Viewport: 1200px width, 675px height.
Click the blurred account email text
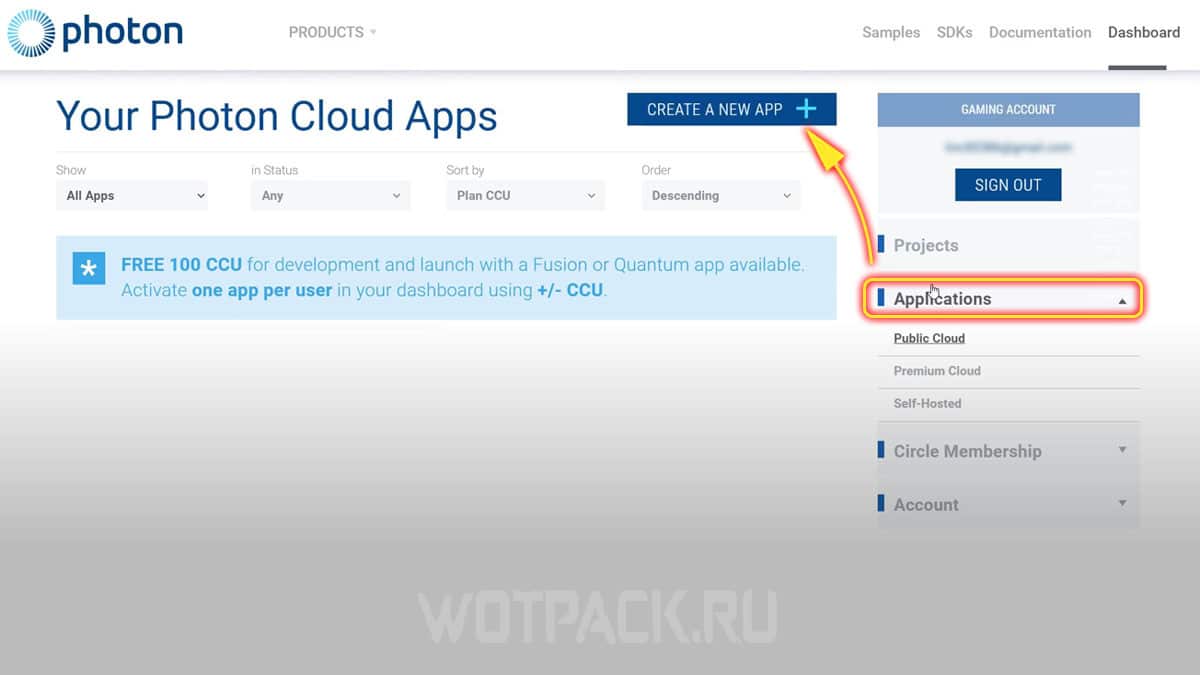[1008, 147]
